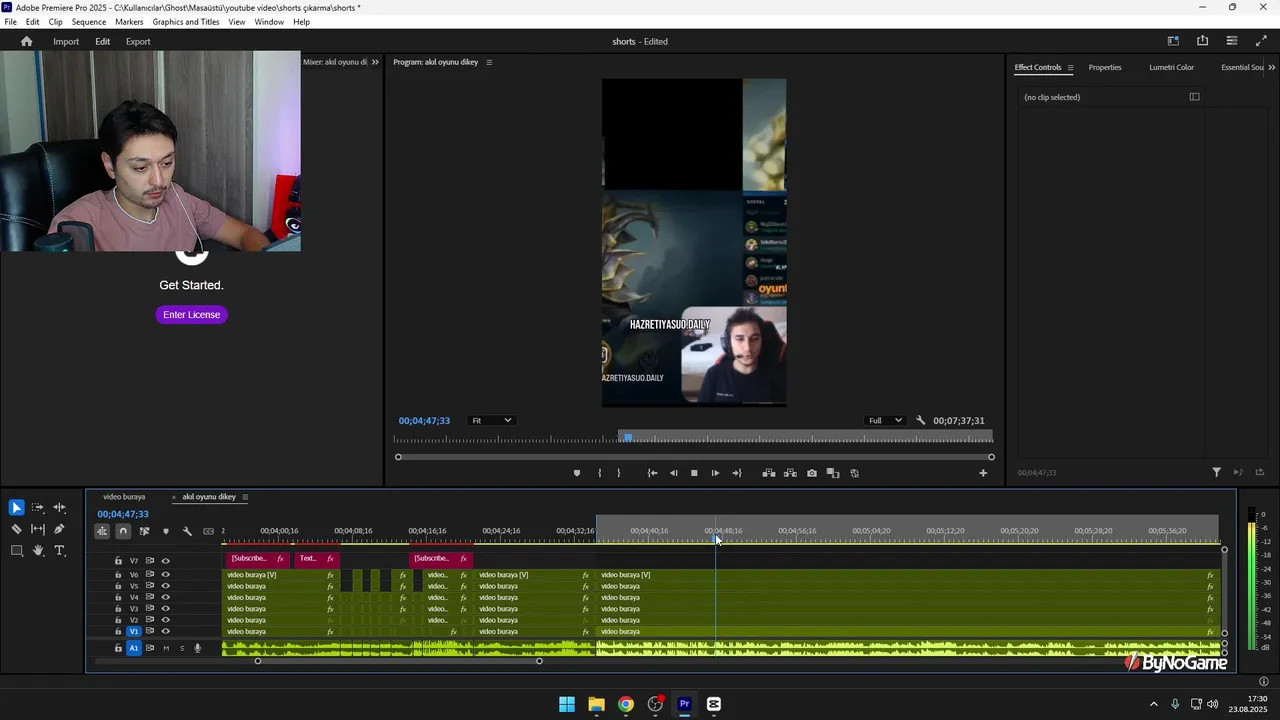
Task: Stop playback in Program monitor
Action: (694, 473)
